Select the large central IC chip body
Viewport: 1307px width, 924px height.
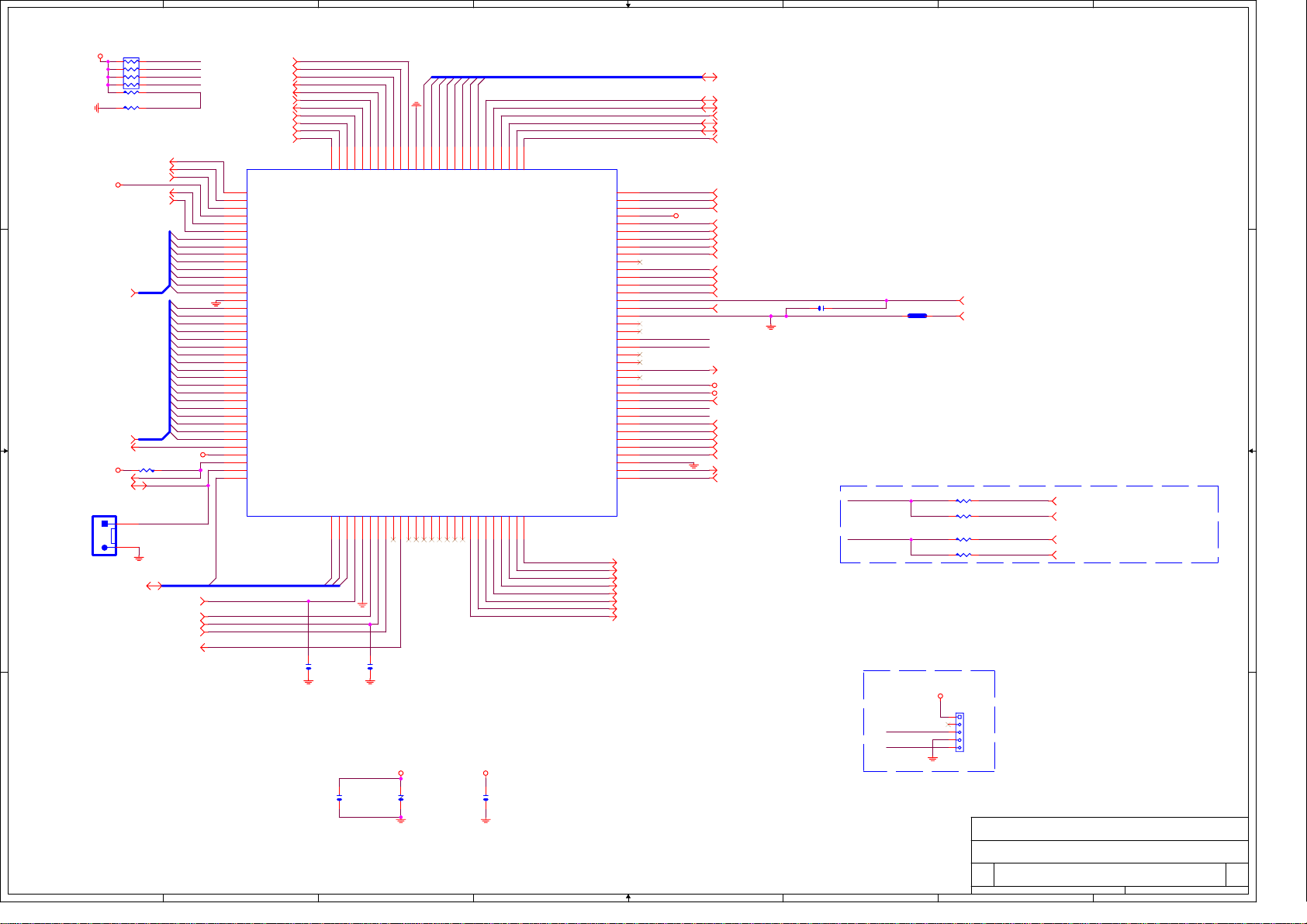tap(431, 342)
